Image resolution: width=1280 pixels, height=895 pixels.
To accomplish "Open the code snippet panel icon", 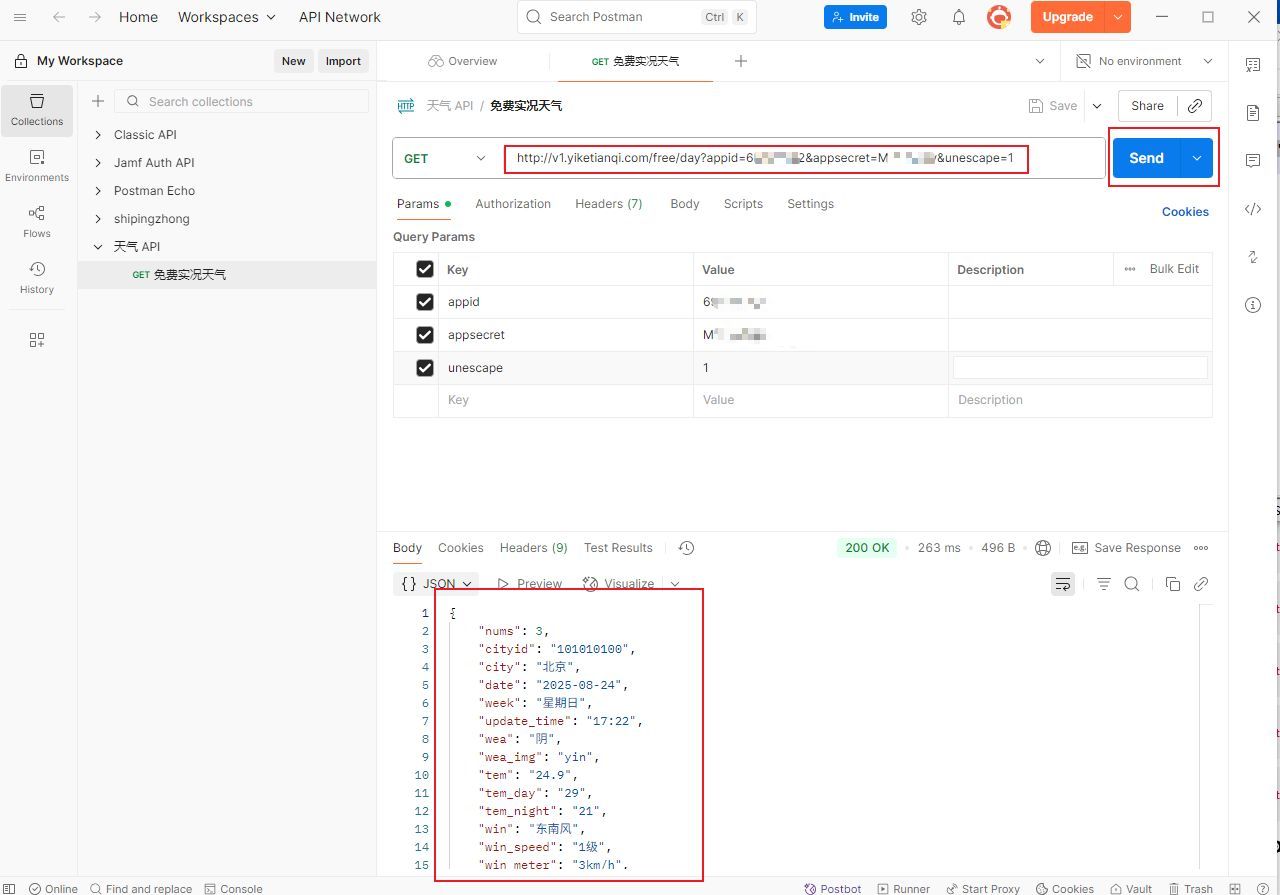I will [1253, 209].
